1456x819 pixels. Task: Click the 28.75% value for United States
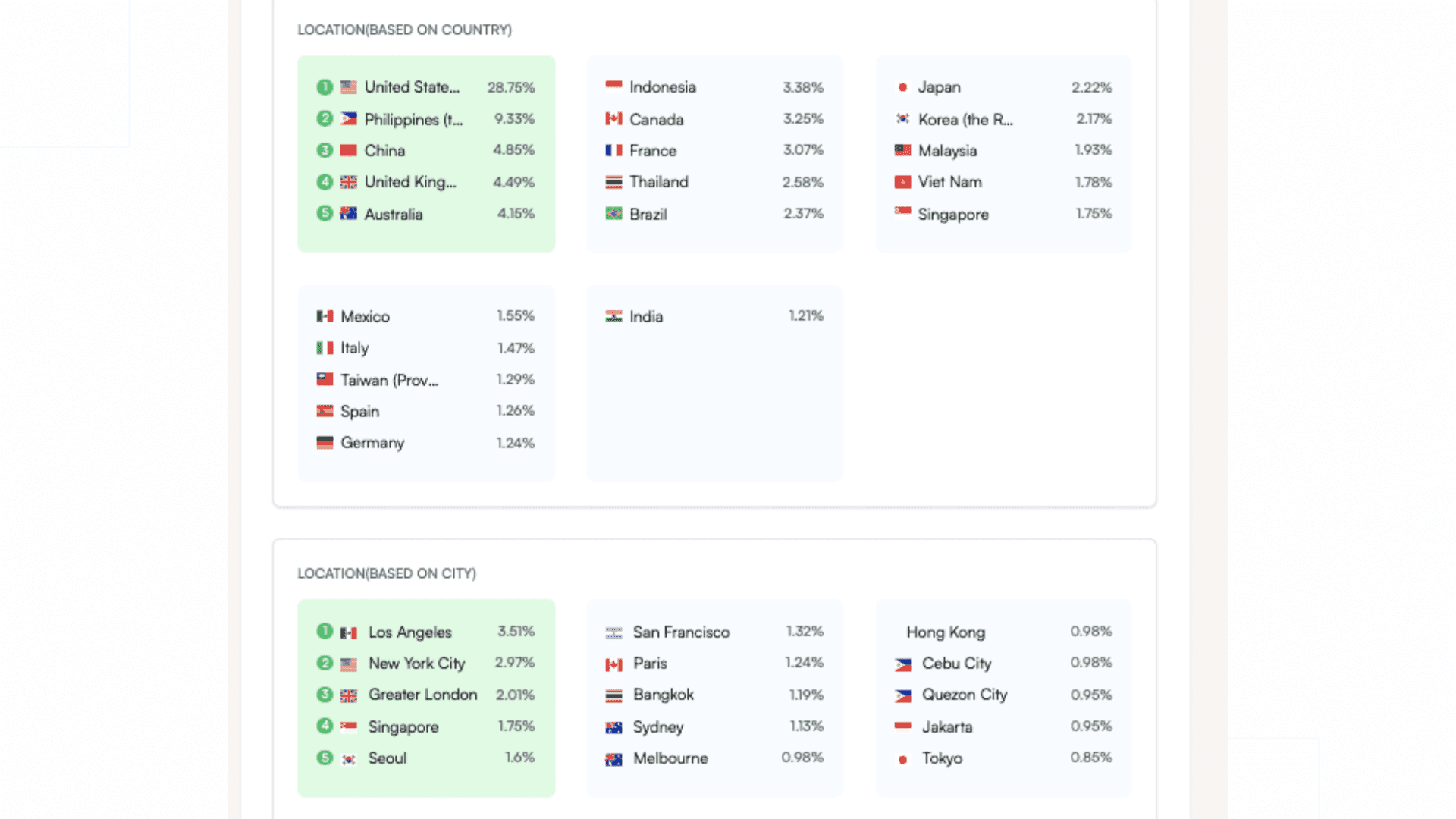point(511,87)
